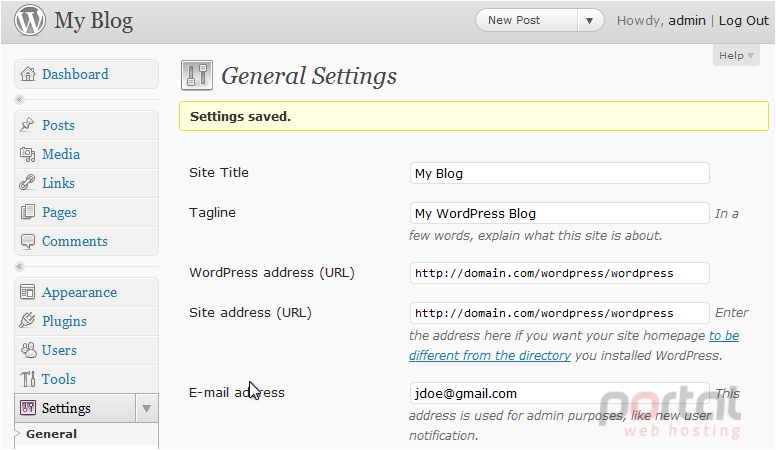Go to the Users menu
The image size is (776, 450).
pos(59,350)
